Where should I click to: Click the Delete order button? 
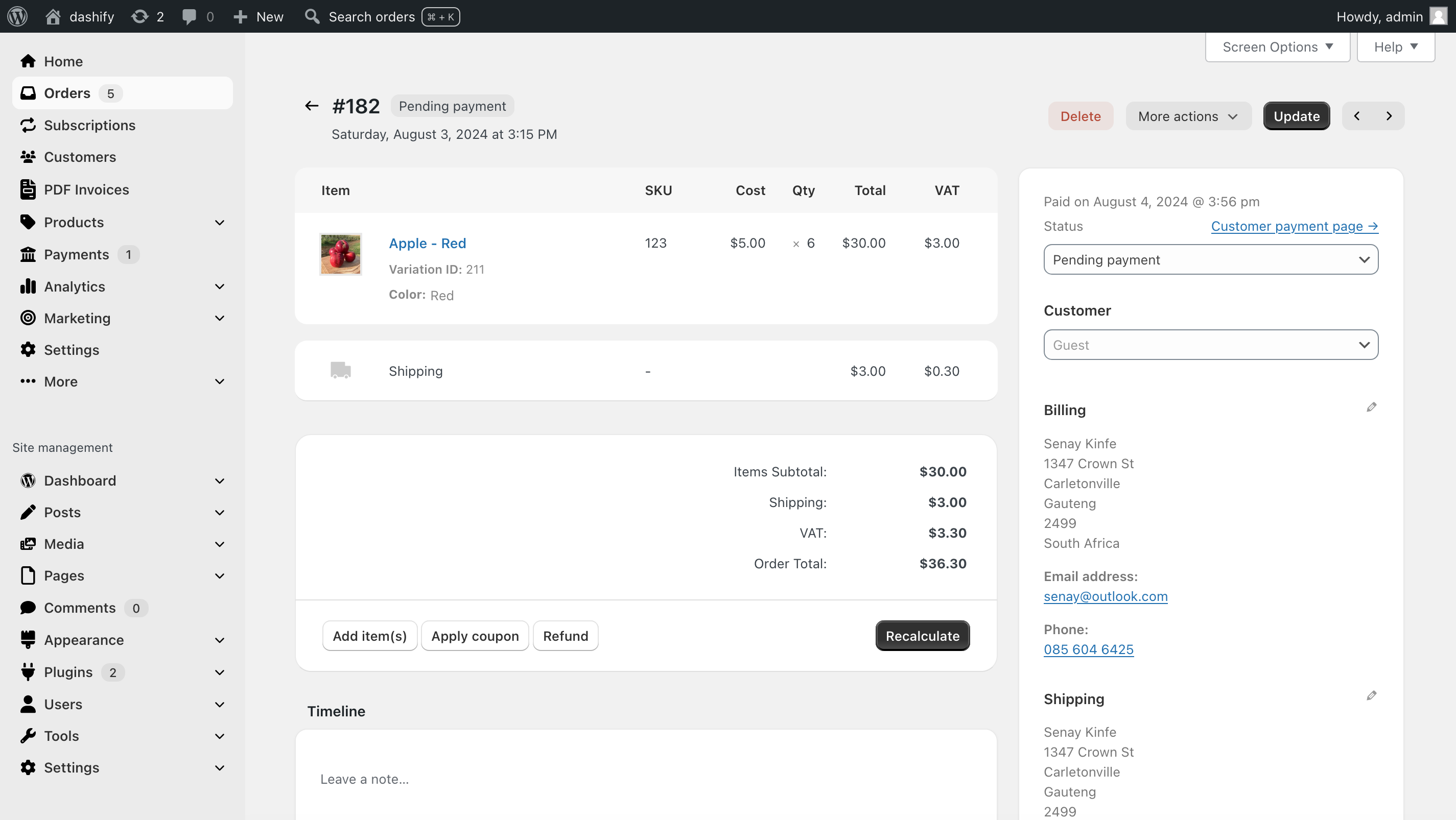click(x=1081, y=116)
